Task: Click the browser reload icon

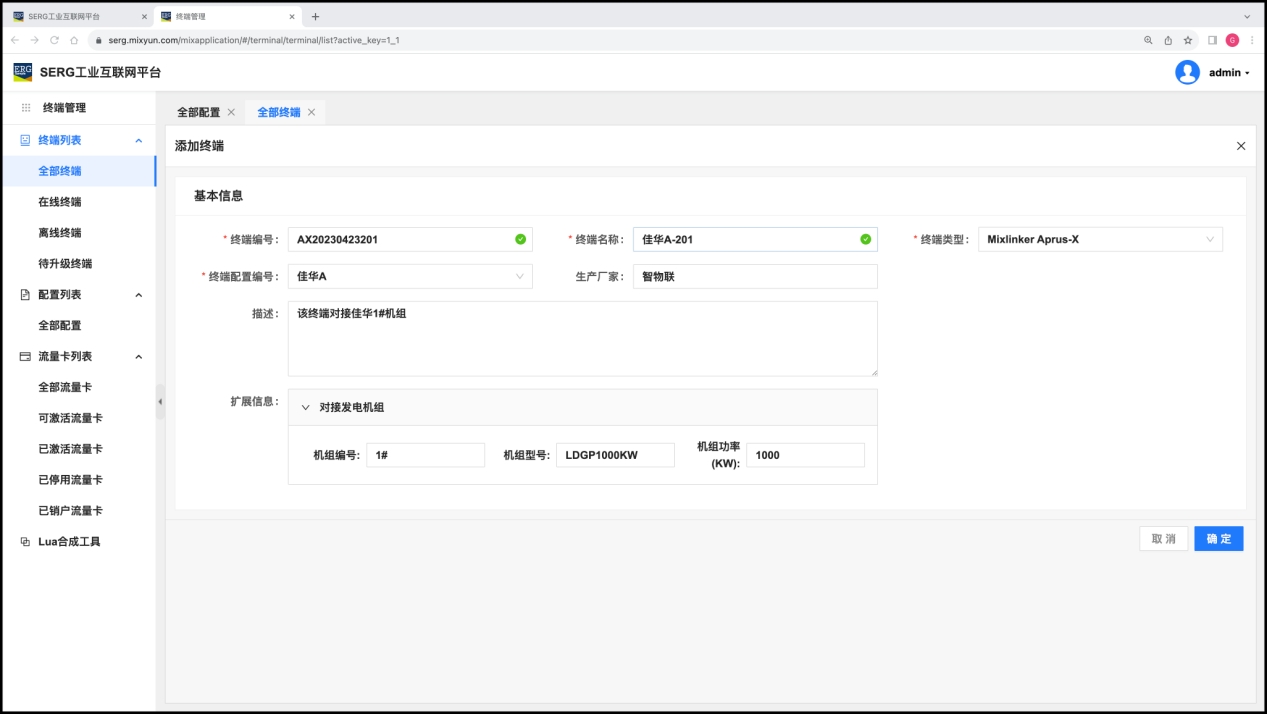Action: (54, 40)
